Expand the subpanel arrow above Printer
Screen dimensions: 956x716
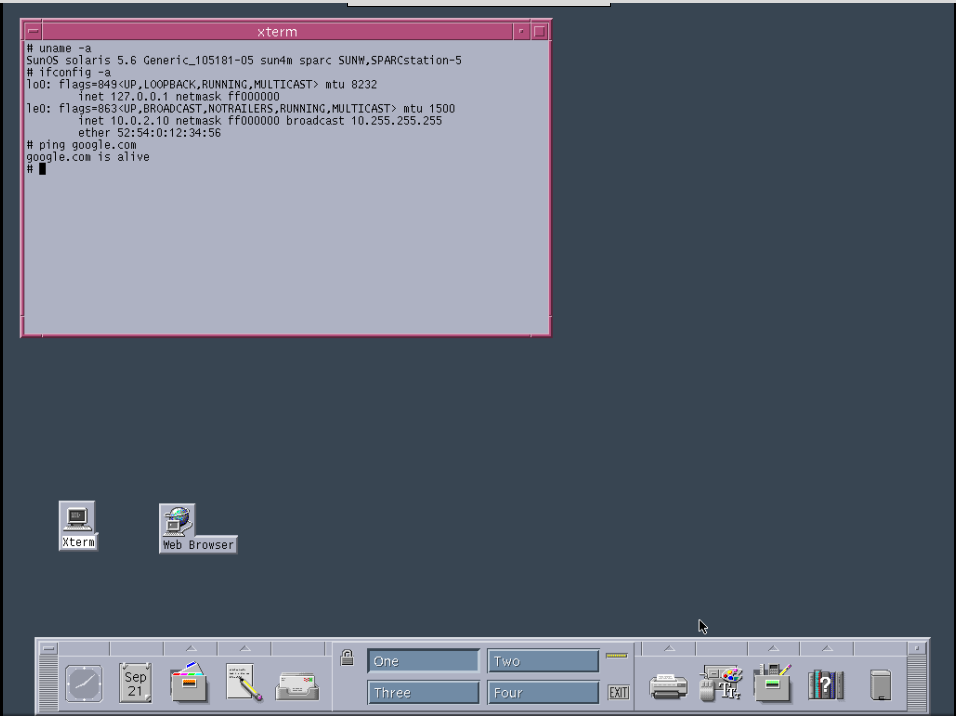click(x=669, y=648)
